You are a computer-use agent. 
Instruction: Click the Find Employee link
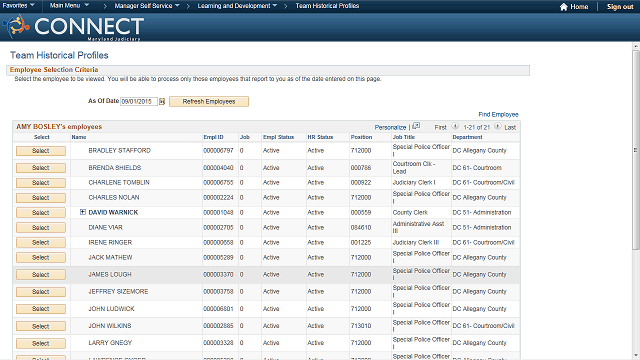point(498,115)
